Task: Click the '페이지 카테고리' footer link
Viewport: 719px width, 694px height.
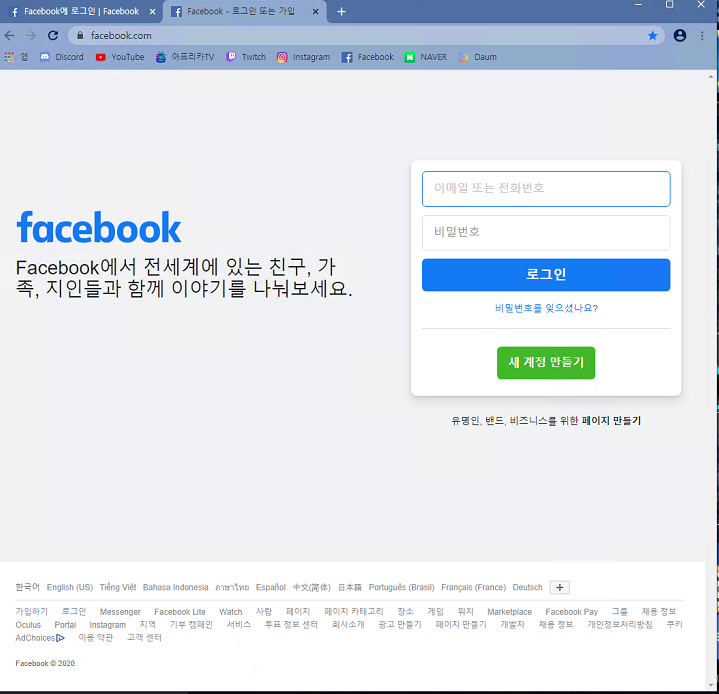Action: [354, 611]
